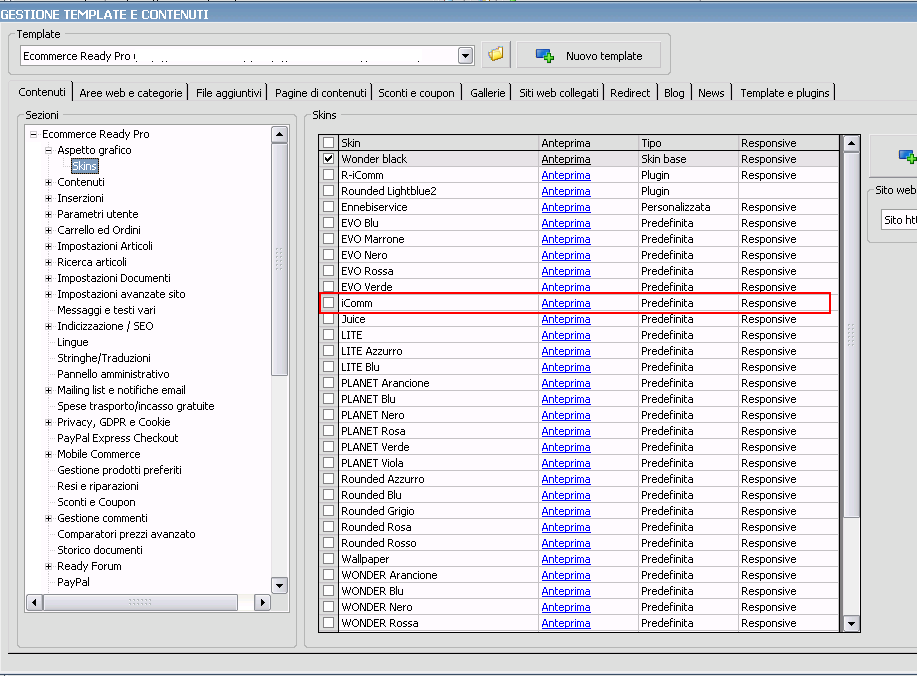Viewport: 917px width, 676px height.
Task: Select PayPal Express Checkout in tree
Action: click(x=117, y=438)
